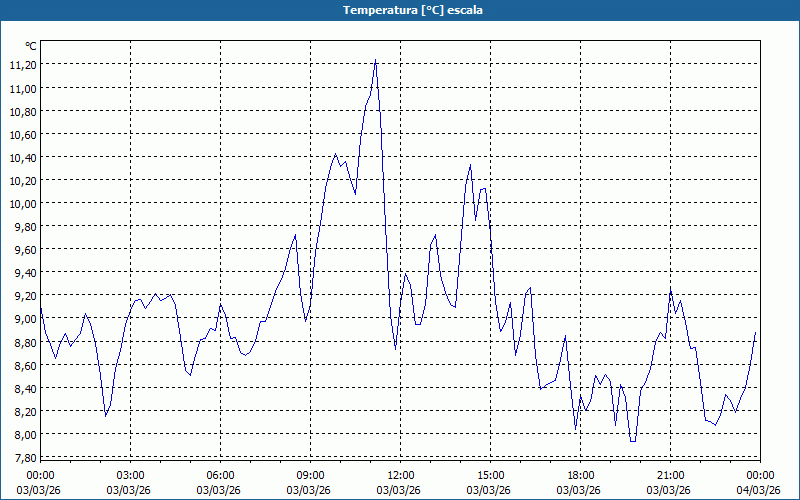Select the 18:00 time axis label
Viewport: 800px width, 500px height.
(580, 475)
